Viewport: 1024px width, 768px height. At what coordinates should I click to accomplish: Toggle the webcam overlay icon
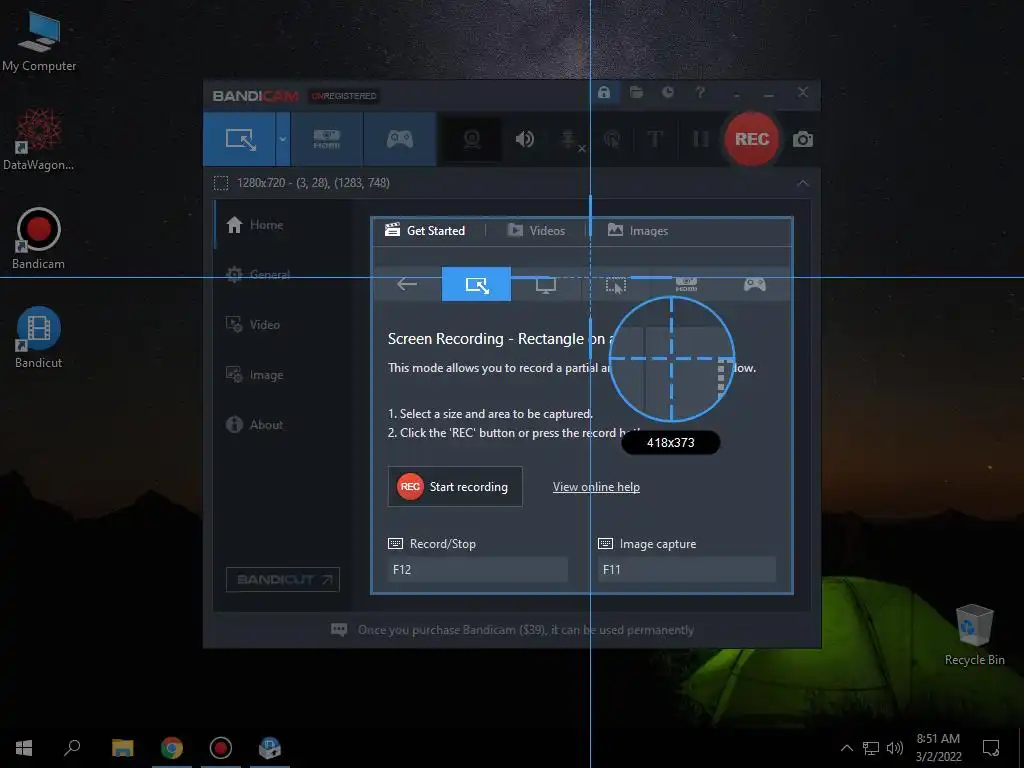pyautogui.click(x=472, y=139)
